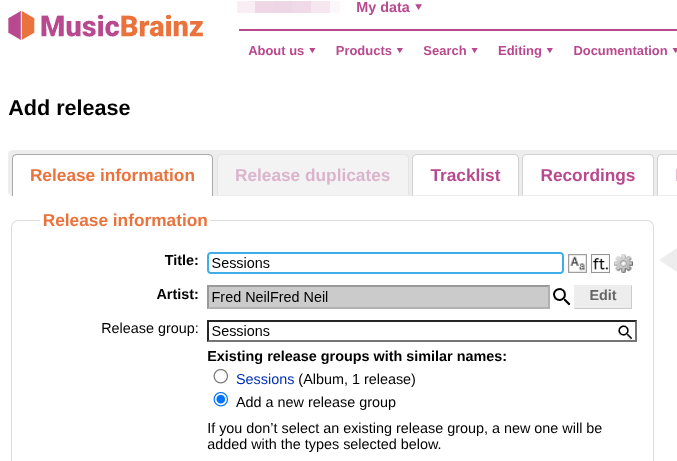Image resolution: width=677 pixels, height=461 pixels.
Task: Expand the About us menu
Action: [281, 51]
